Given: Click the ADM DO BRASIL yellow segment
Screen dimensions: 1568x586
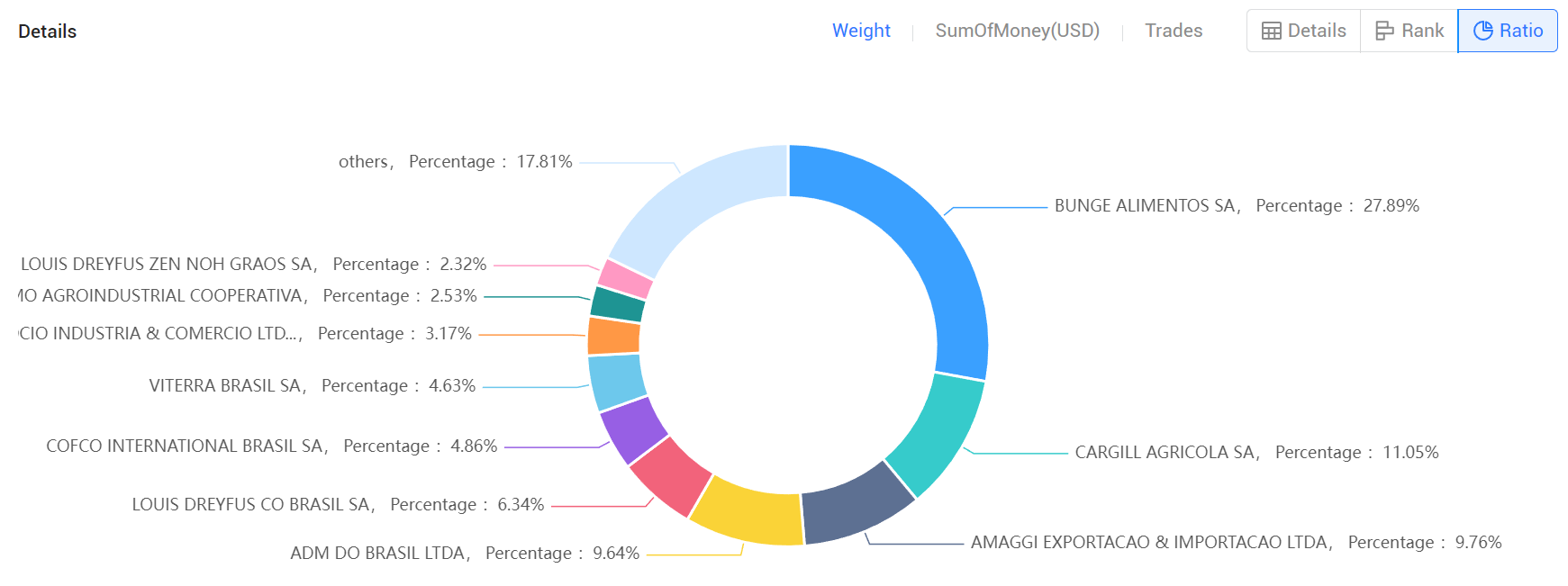Looking at the screenshot, I should (751, 513).
